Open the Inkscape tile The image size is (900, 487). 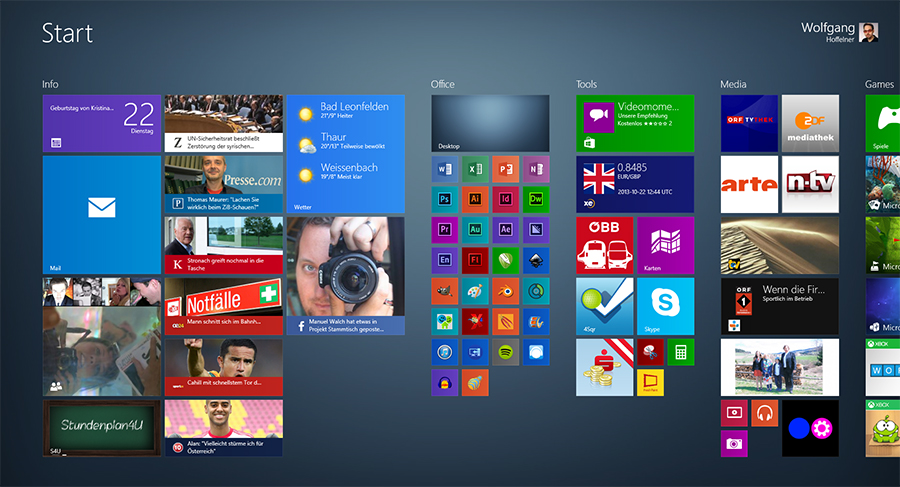coord(536,260)
